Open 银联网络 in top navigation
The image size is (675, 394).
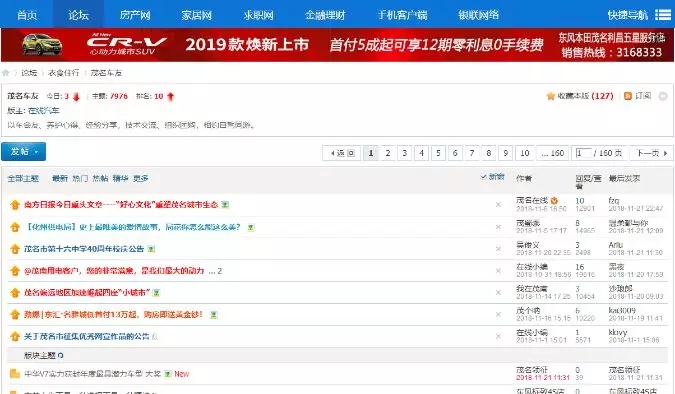[478, 15]
